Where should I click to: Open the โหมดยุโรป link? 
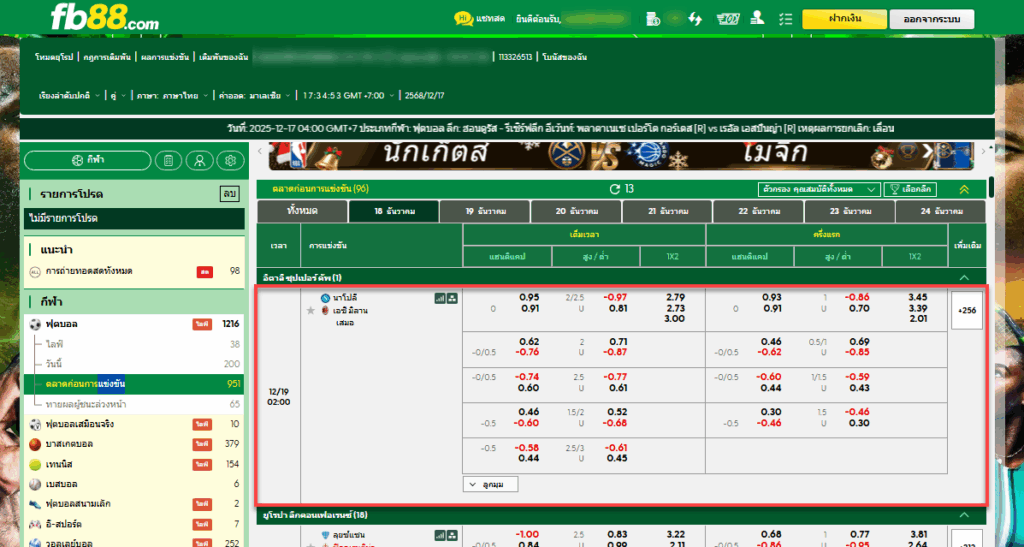pos(54,57)
